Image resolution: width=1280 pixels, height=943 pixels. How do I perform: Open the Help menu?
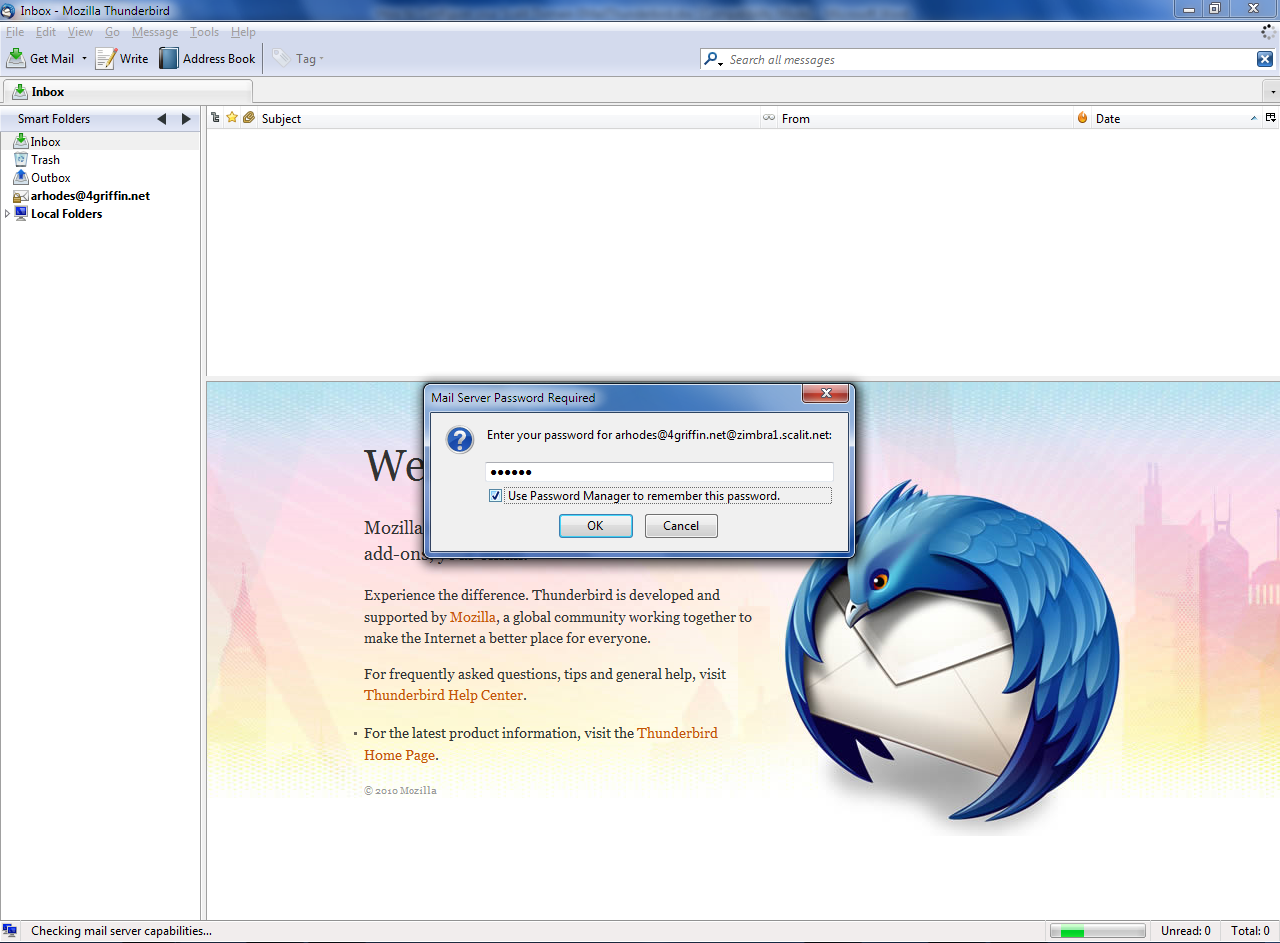[x=243, y=32]
